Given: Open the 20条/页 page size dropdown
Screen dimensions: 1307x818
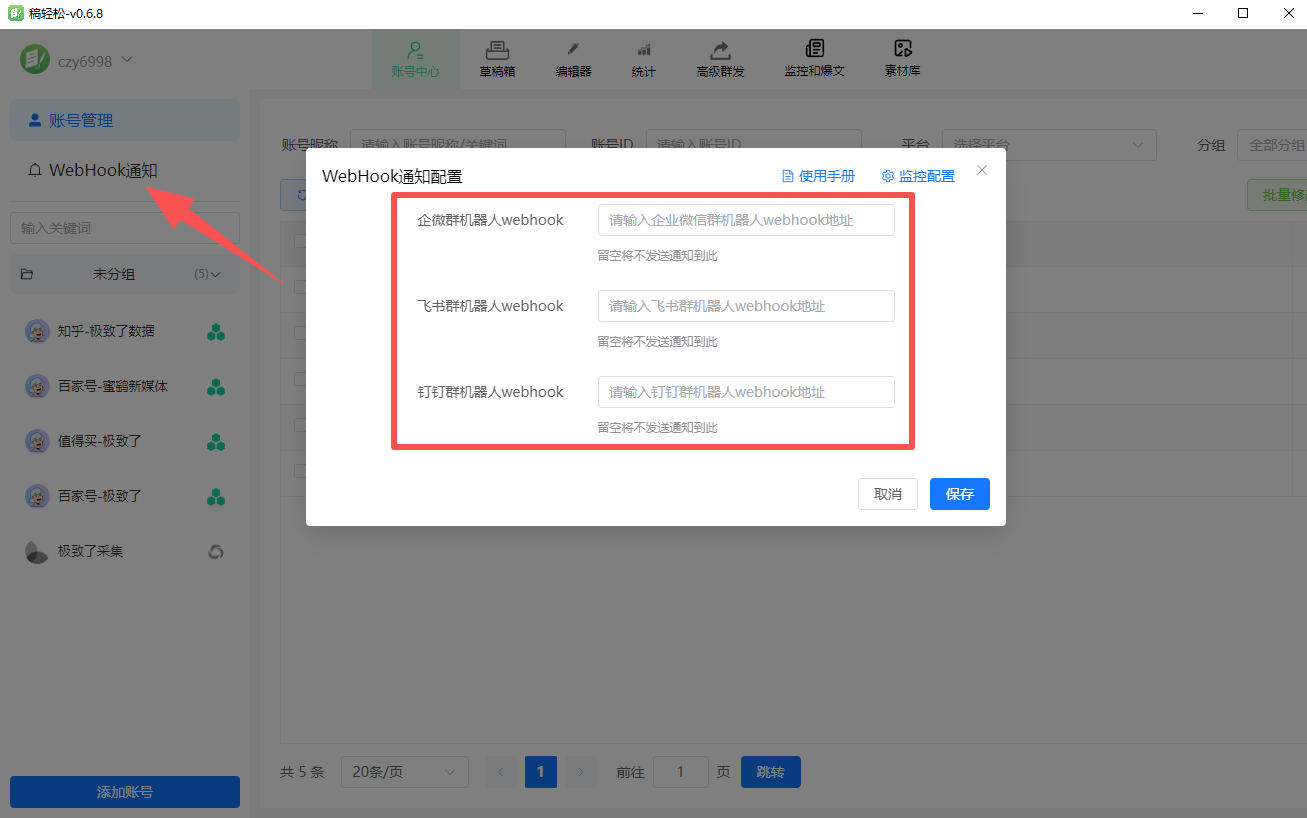Looking at the screenshot, I should (404, 772).
